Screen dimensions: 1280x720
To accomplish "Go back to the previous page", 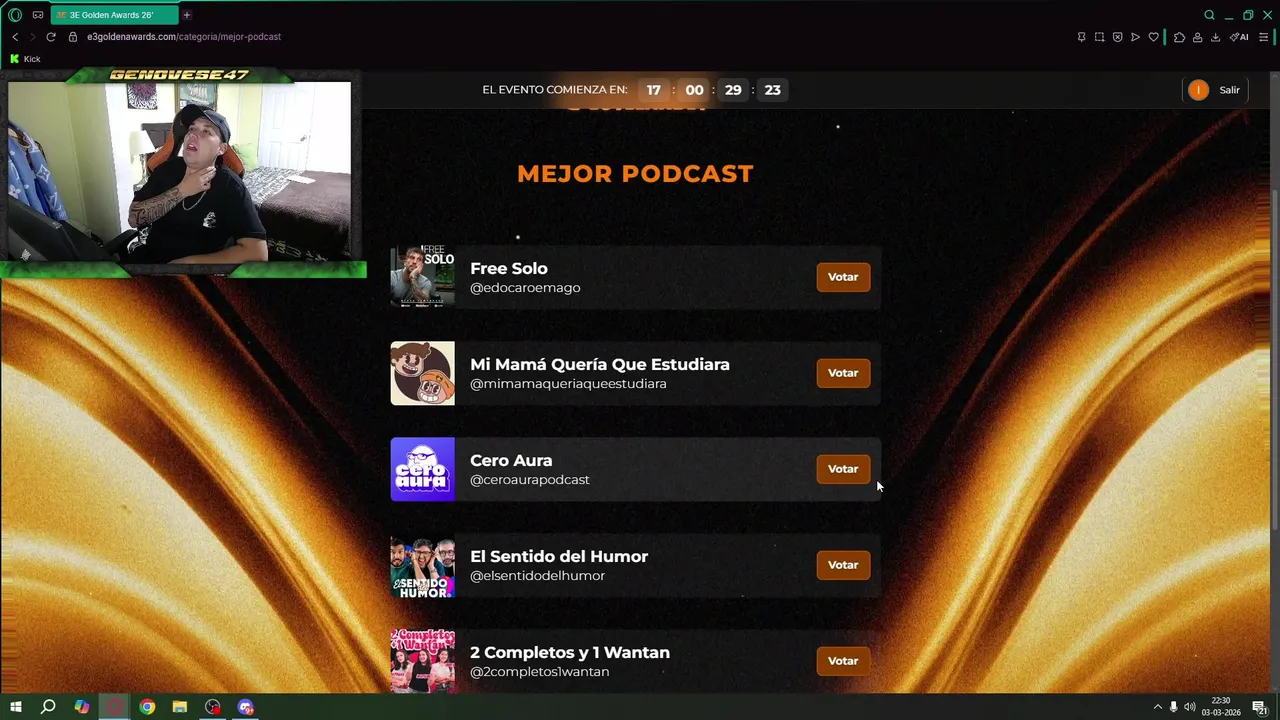I will pos(15,37).
